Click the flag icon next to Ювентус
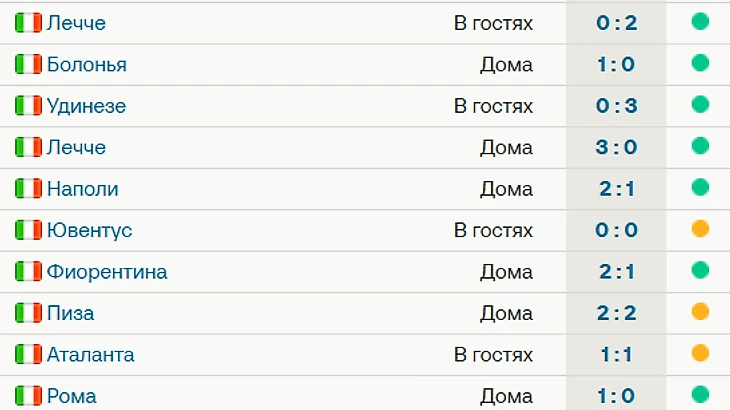 28,230
